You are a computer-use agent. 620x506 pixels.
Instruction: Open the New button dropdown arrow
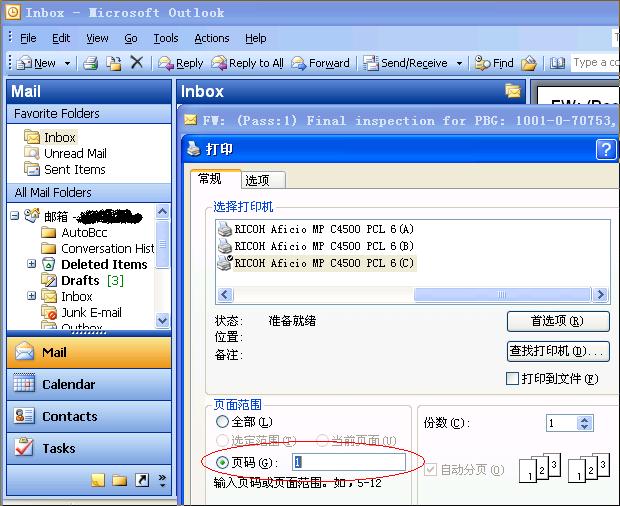click(x=67, y=63)
